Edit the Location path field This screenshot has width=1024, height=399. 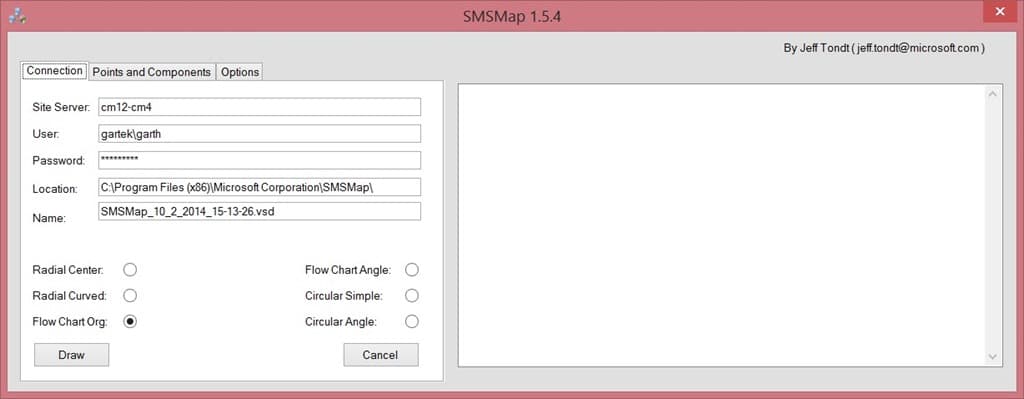point(259,187)
